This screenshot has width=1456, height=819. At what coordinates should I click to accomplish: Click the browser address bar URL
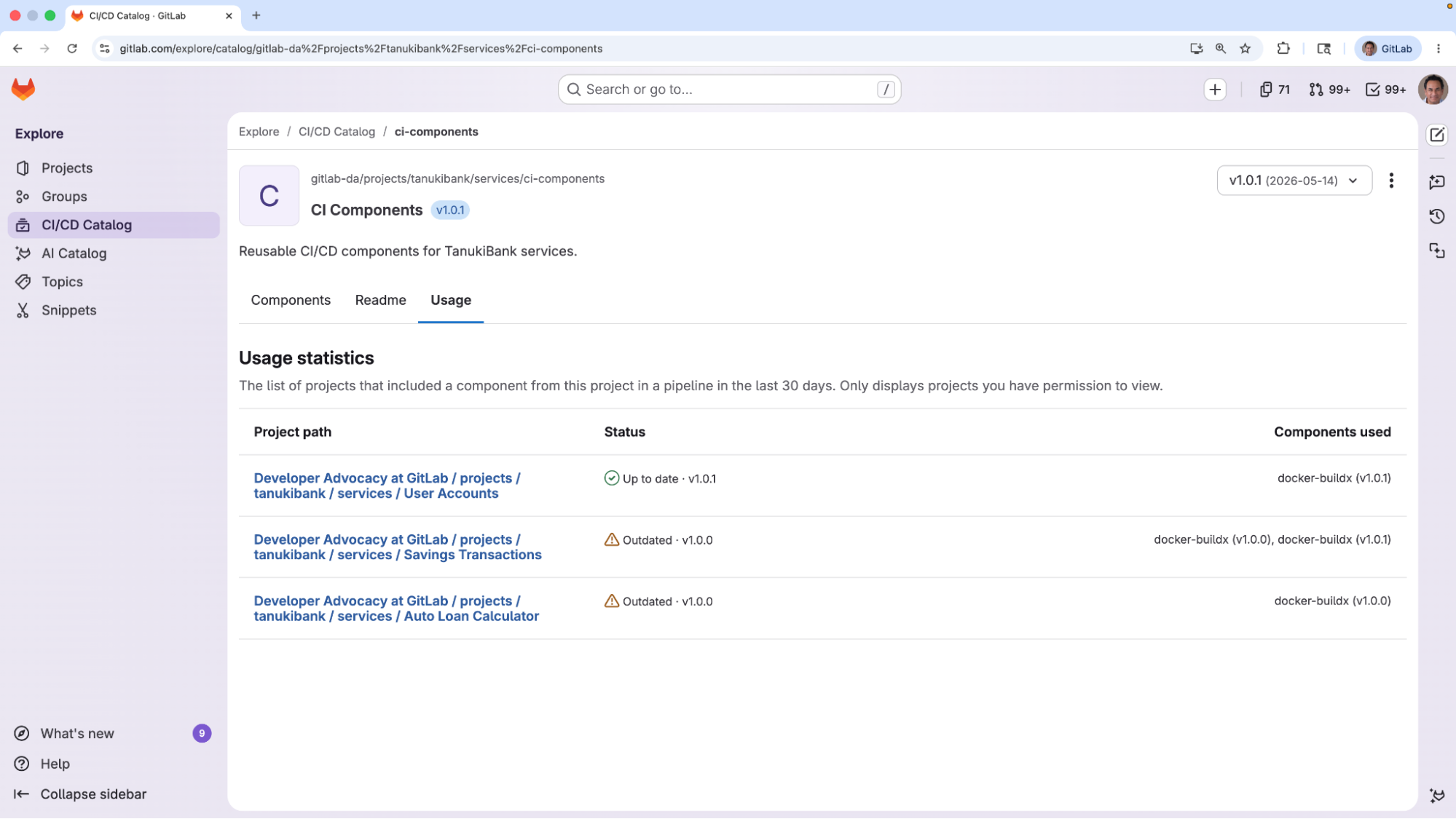pos(361,49)
